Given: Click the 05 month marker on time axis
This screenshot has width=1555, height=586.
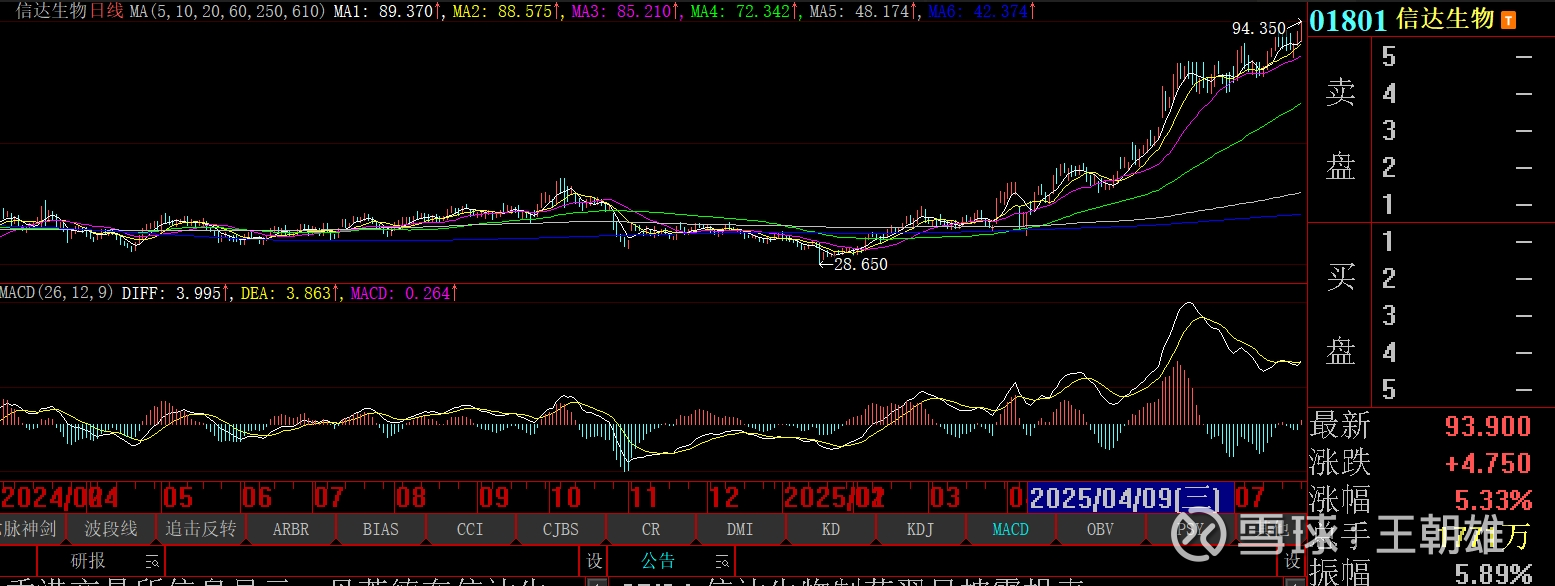Looking at the screenshot, I should (x=177, y=498).
